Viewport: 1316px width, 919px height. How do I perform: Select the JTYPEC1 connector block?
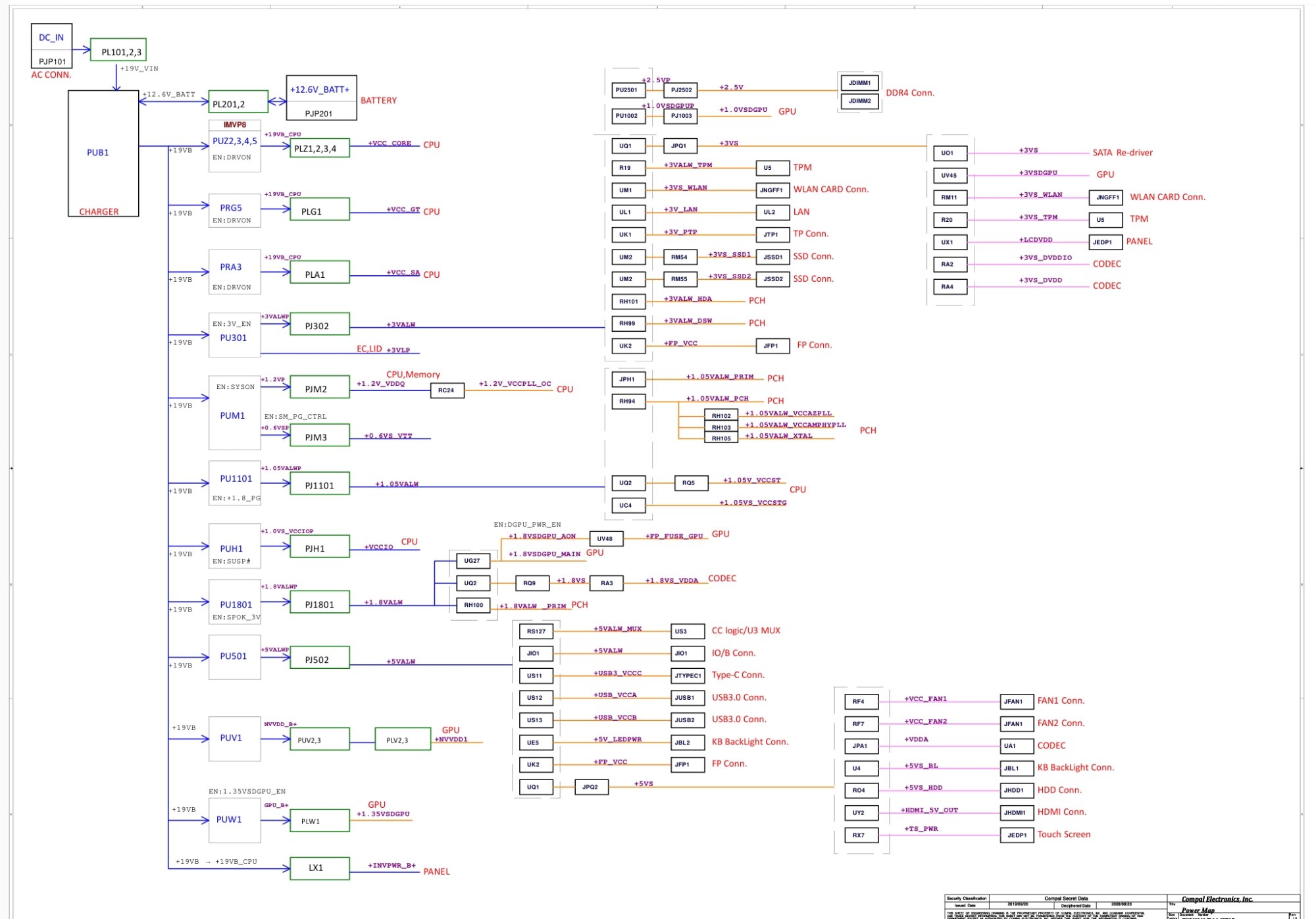click(688, 675)
